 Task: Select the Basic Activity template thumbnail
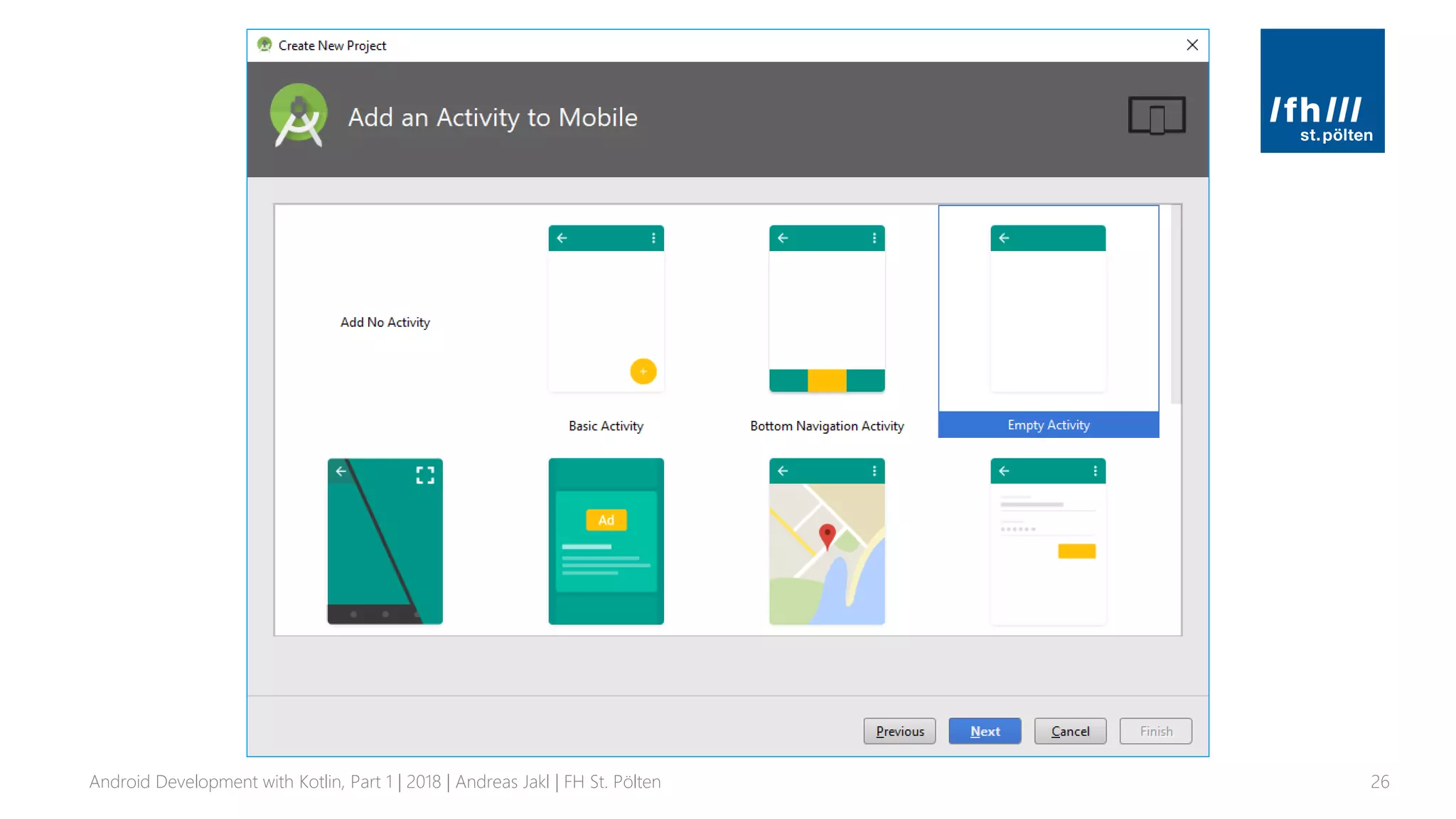606,308
